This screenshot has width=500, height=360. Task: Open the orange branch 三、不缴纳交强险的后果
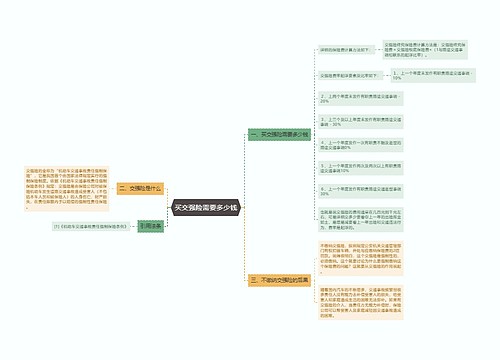[279, 280]
